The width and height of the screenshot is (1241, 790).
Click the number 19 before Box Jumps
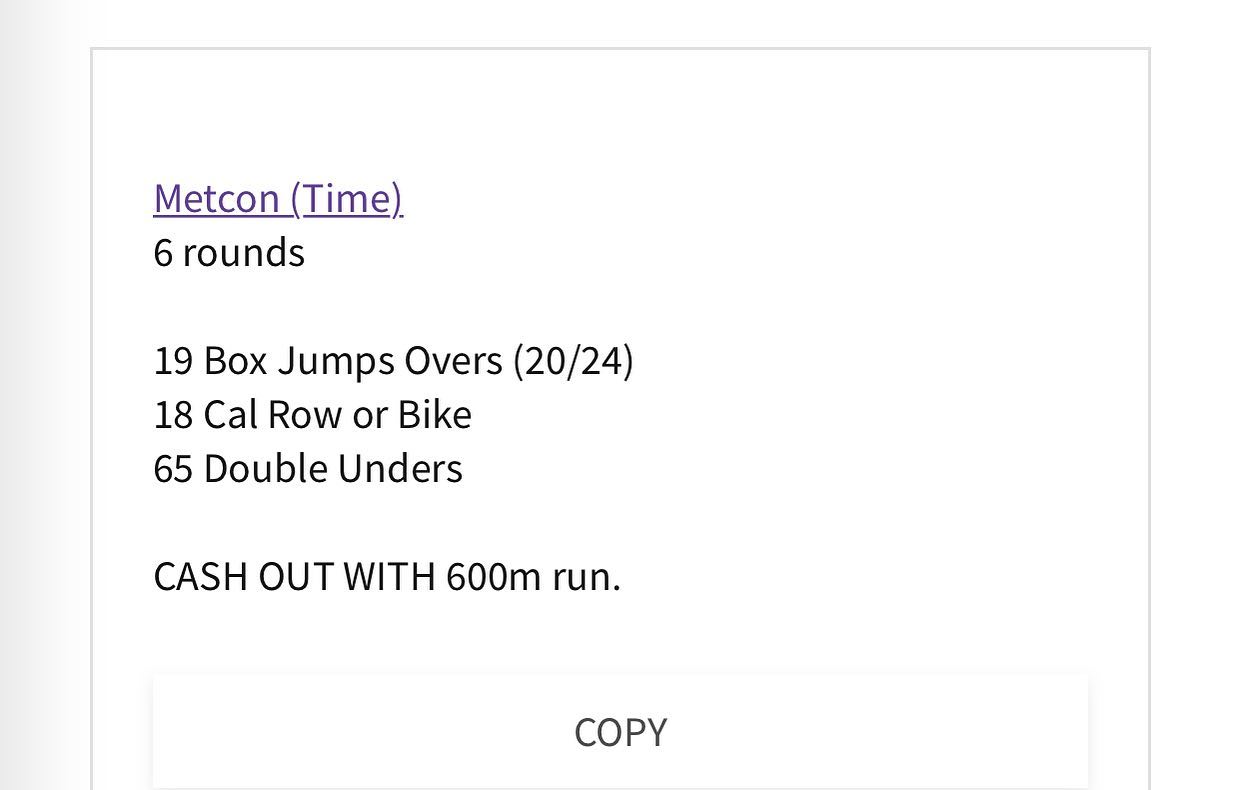click(173, 360)
